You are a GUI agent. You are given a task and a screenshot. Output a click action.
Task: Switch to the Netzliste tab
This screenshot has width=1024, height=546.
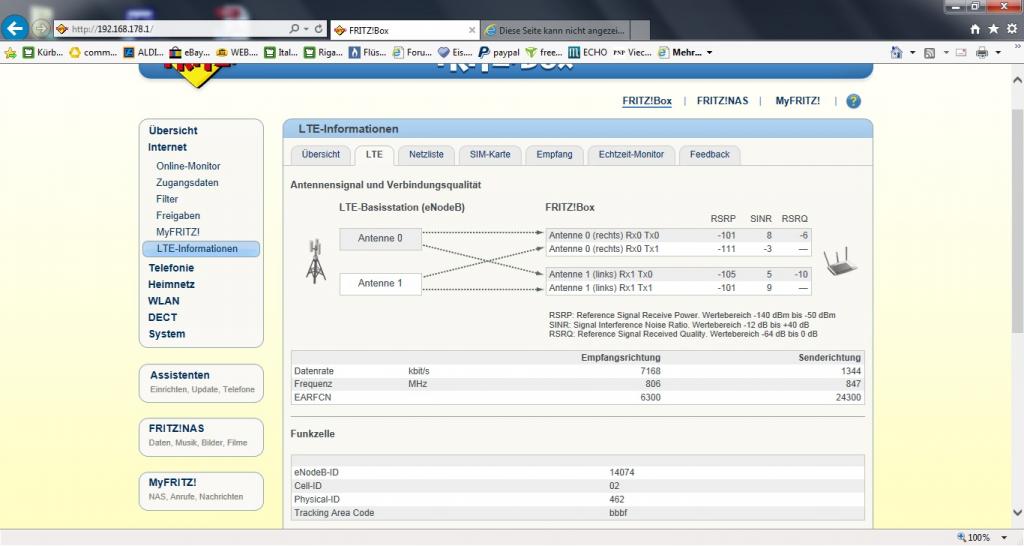[426, 155]
